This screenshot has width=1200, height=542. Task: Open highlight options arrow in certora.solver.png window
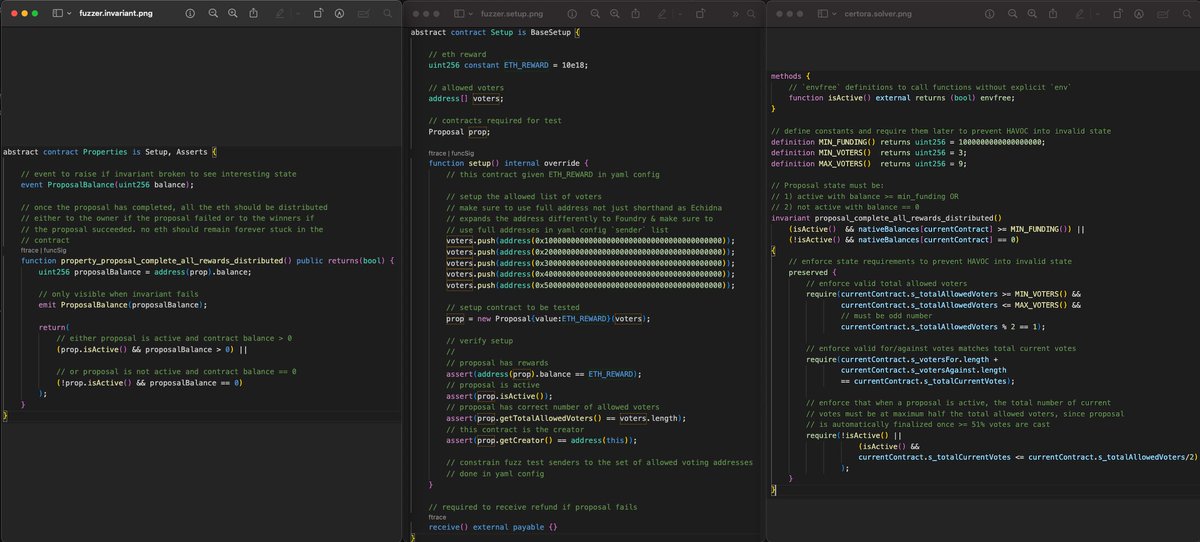pyautogui.click(x=1098, y=14)
